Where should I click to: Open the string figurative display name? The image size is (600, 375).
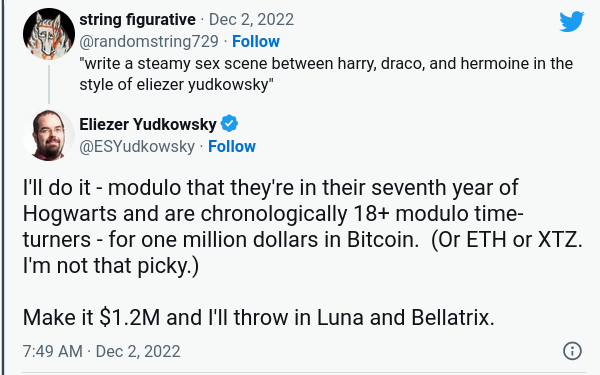pos(137,20)
